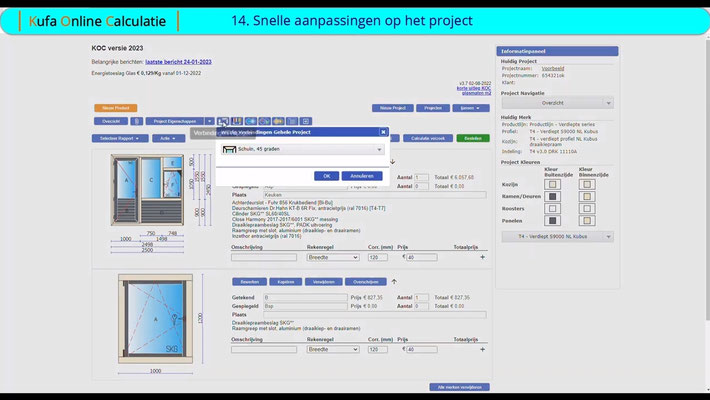Click the Overzicht toolbar button
Viewport: 710px width, 400px height.
point(111,121)
